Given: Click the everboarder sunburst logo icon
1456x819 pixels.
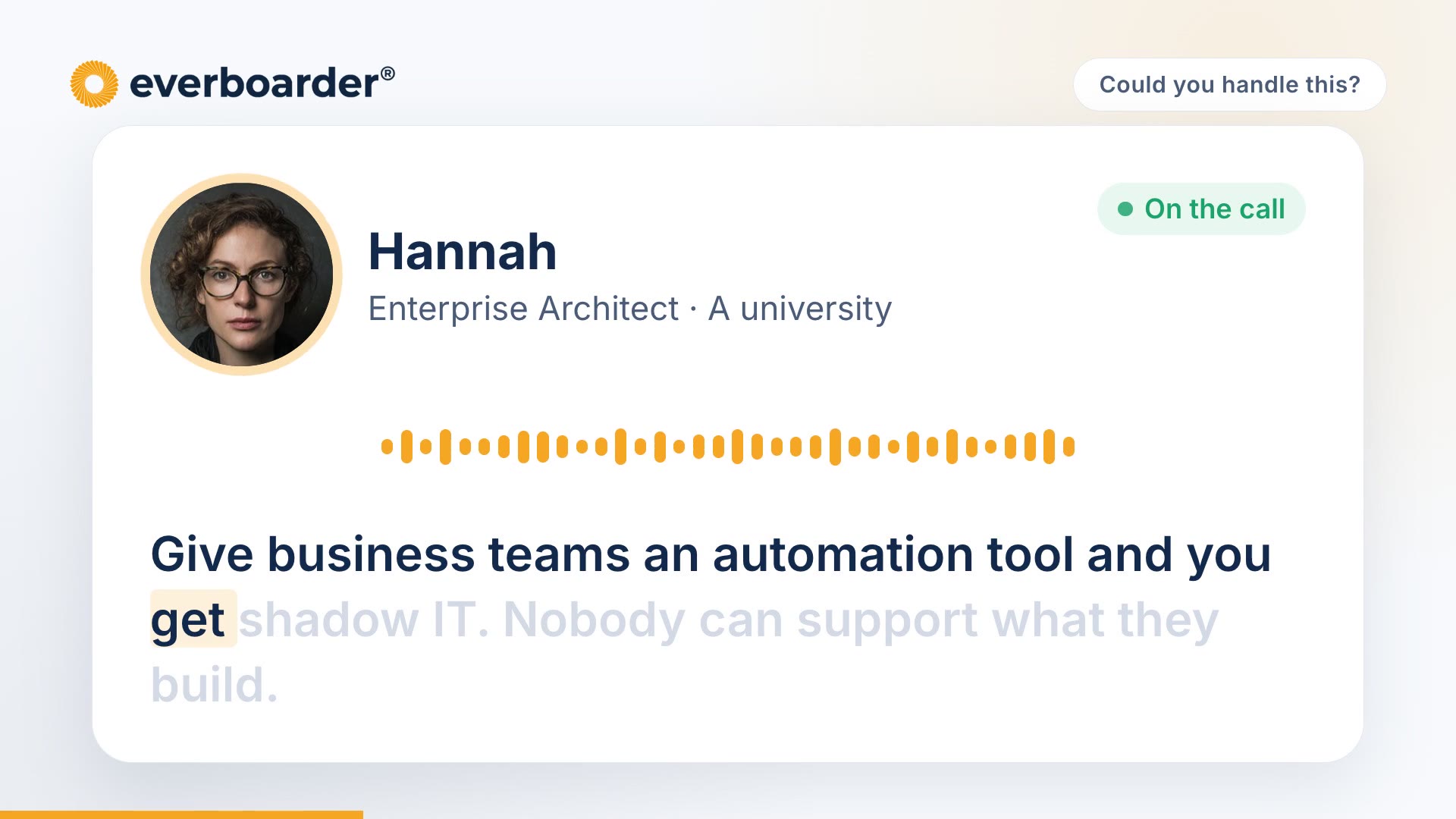Looking at the screenshot, I should coord(94,84).
